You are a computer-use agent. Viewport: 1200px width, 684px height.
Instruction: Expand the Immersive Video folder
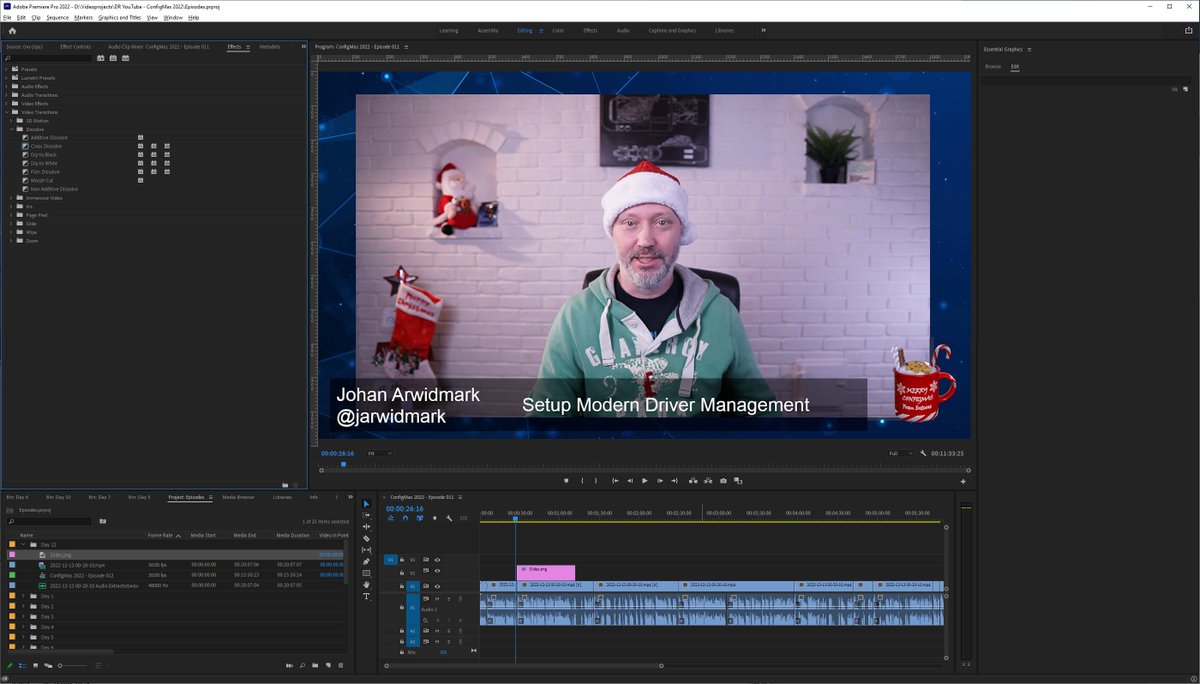point(12,198)
